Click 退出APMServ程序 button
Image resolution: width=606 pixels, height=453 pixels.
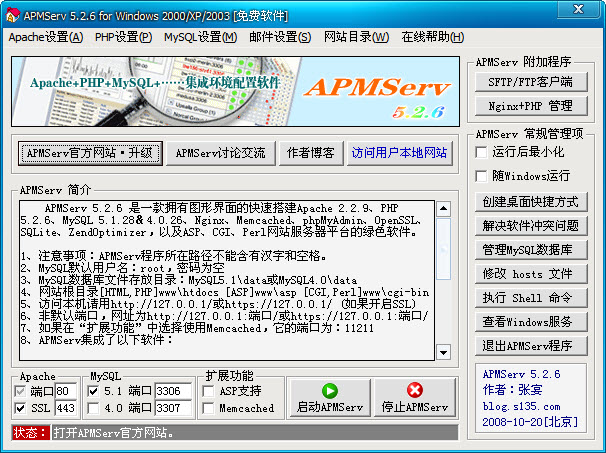click(531, 346)
